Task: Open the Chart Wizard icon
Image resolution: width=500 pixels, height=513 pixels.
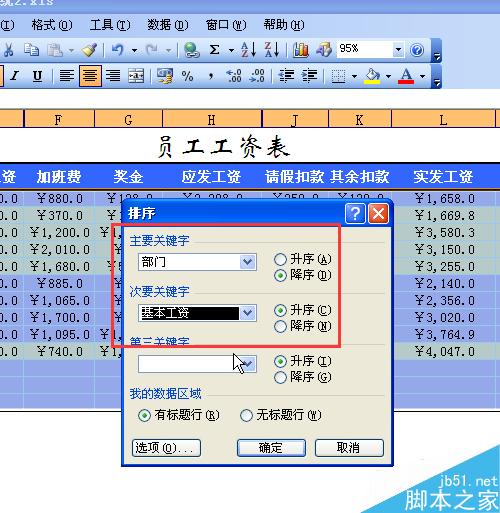Action: click(x=301, y=50)
